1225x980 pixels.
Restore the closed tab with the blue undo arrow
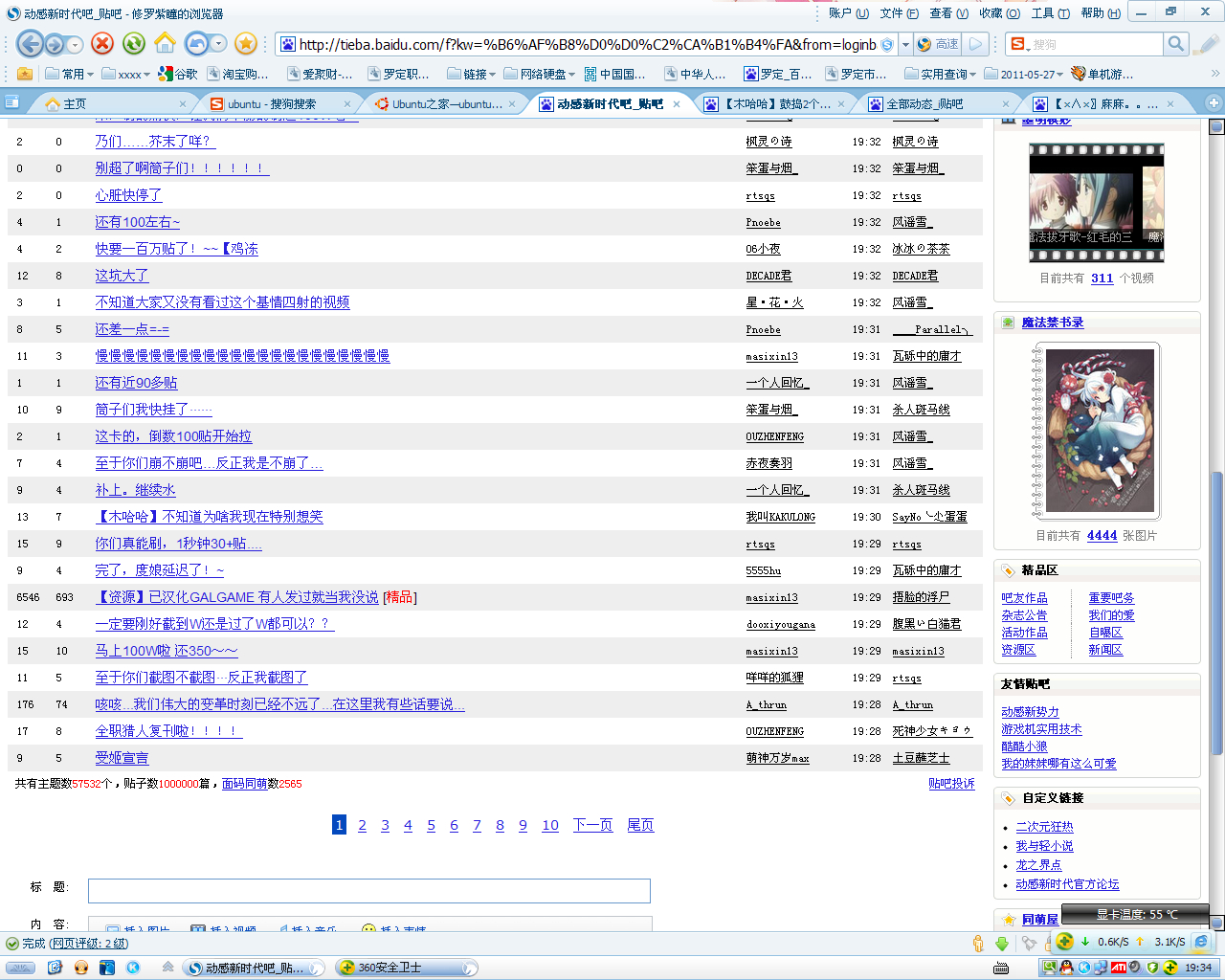click(x=196, y=43)
